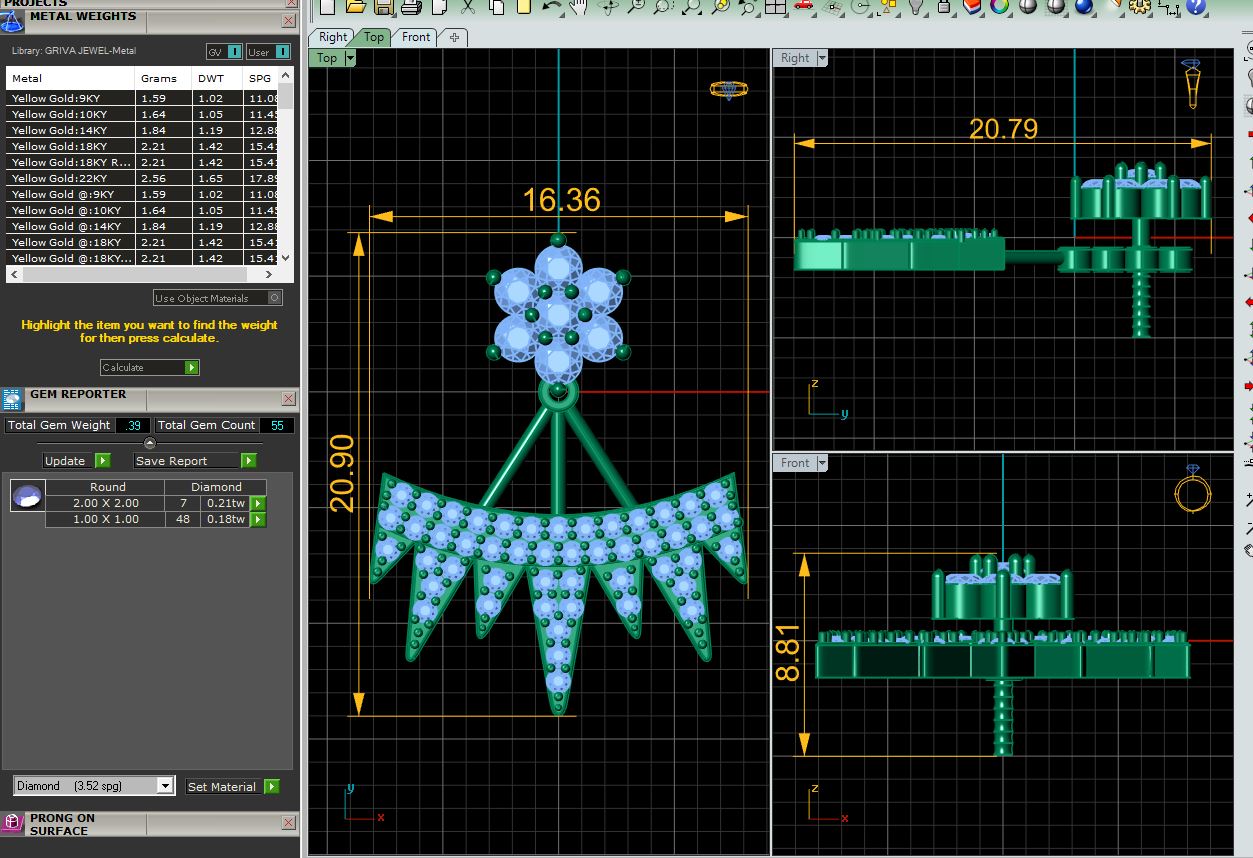This screenshot has height=858, width=1253.
Task: Open the Top viewport title dropdown
Action: [350, 58]
